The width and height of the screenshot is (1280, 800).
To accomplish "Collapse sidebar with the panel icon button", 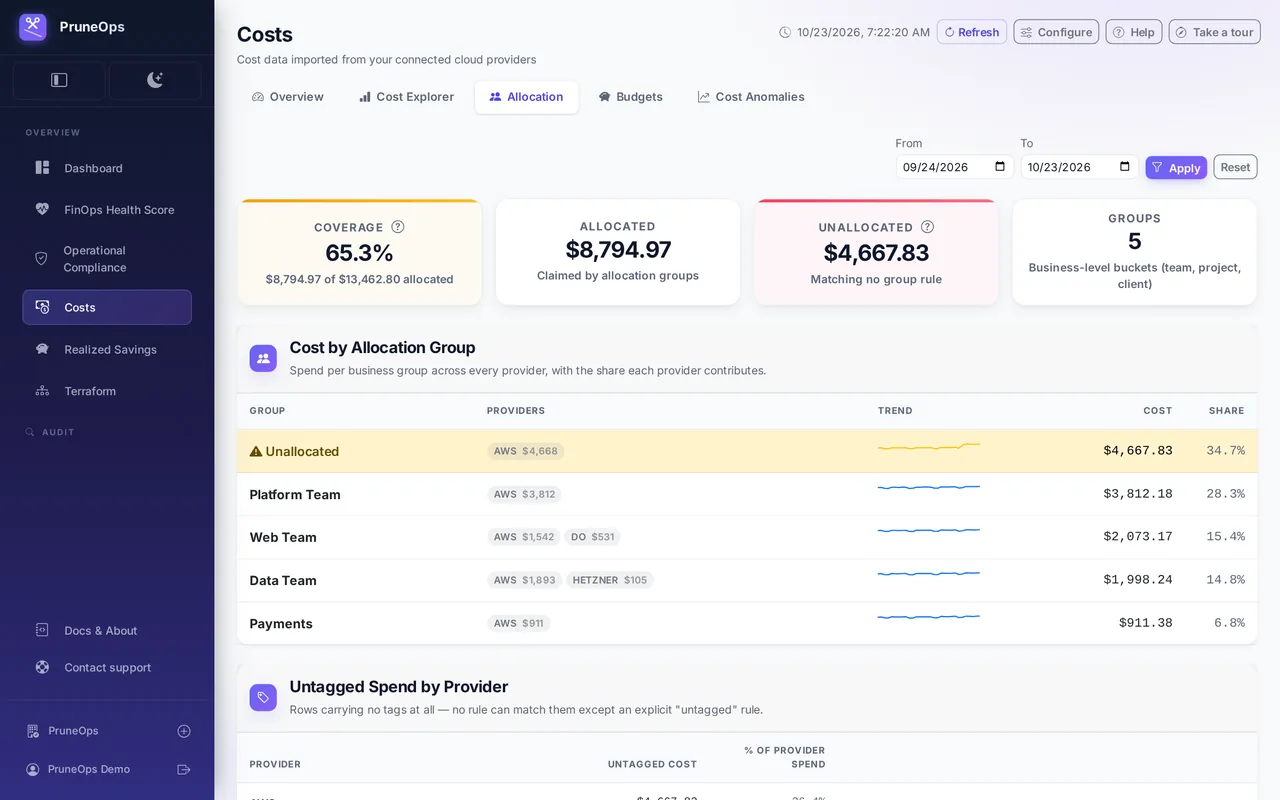I will point(59,80).
